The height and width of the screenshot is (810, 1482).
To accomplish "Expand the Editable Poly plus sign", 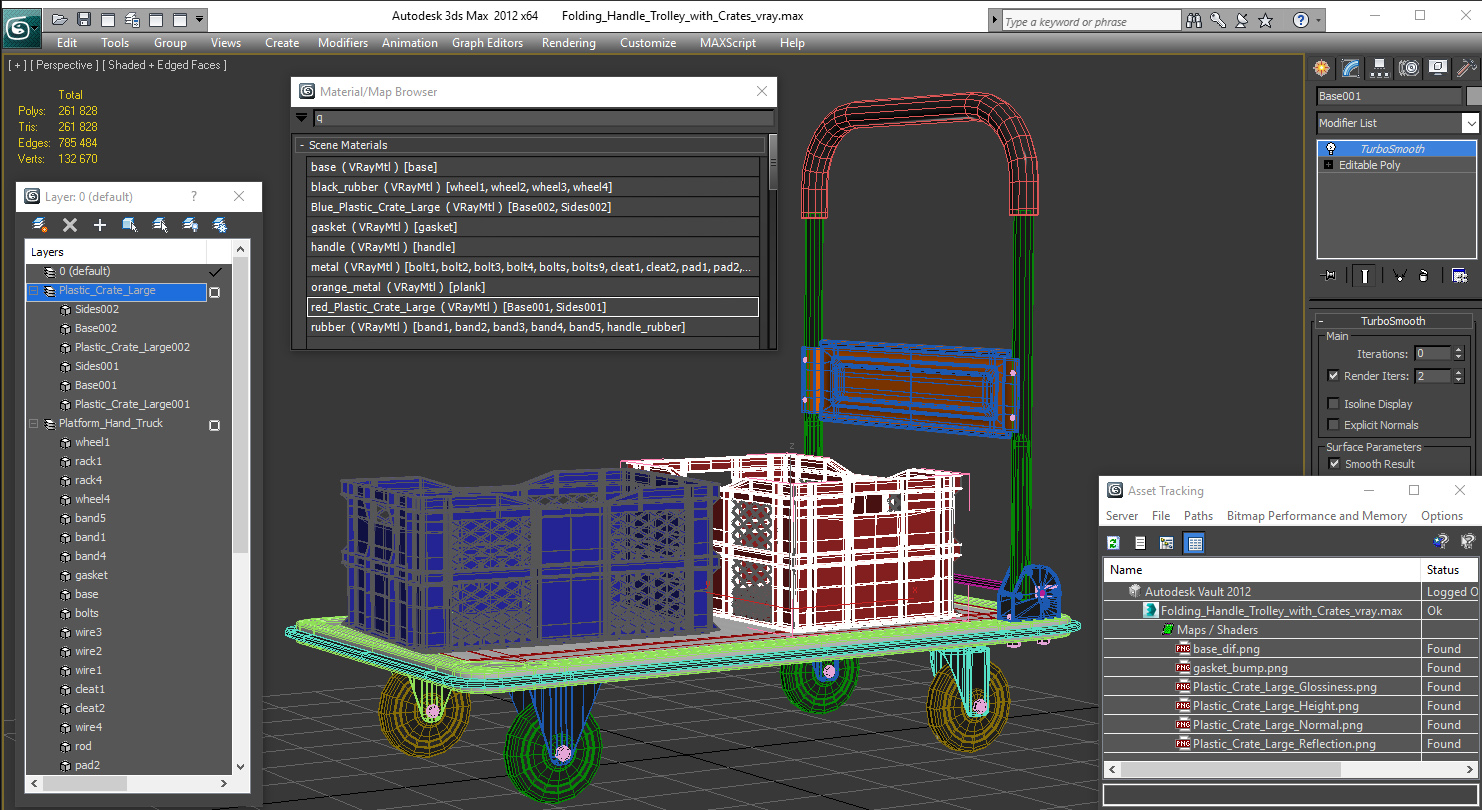I will (x=1328, y=165).
